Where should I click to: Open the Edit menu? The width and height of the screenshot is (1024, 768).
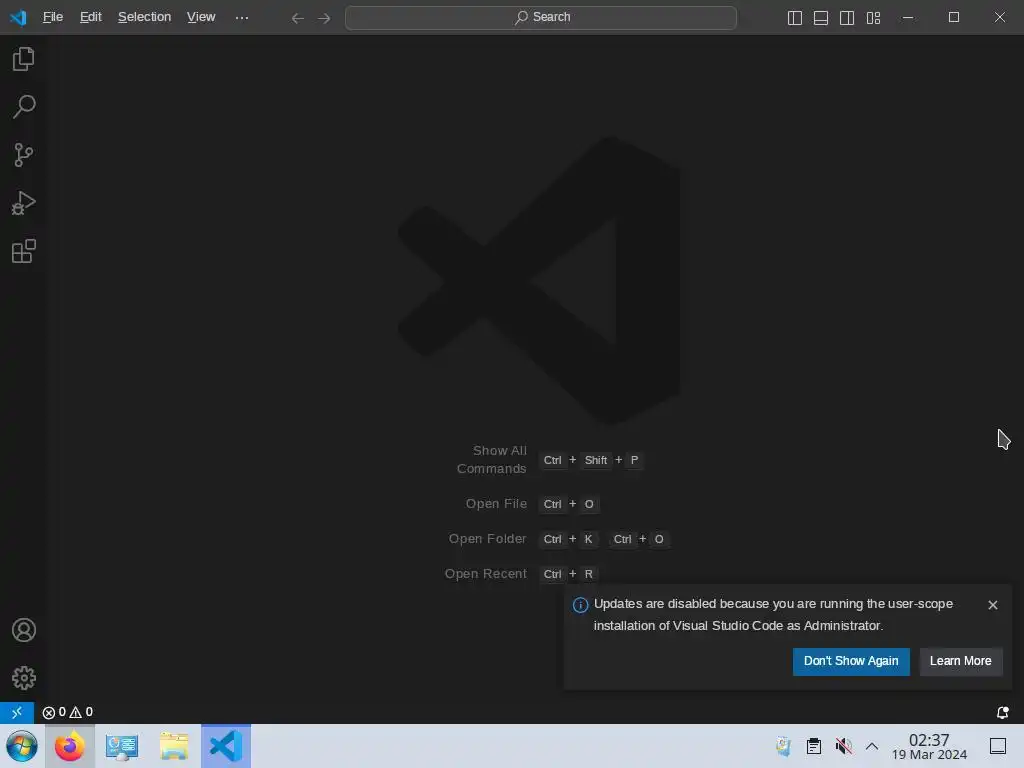click(x=91, y=17)
